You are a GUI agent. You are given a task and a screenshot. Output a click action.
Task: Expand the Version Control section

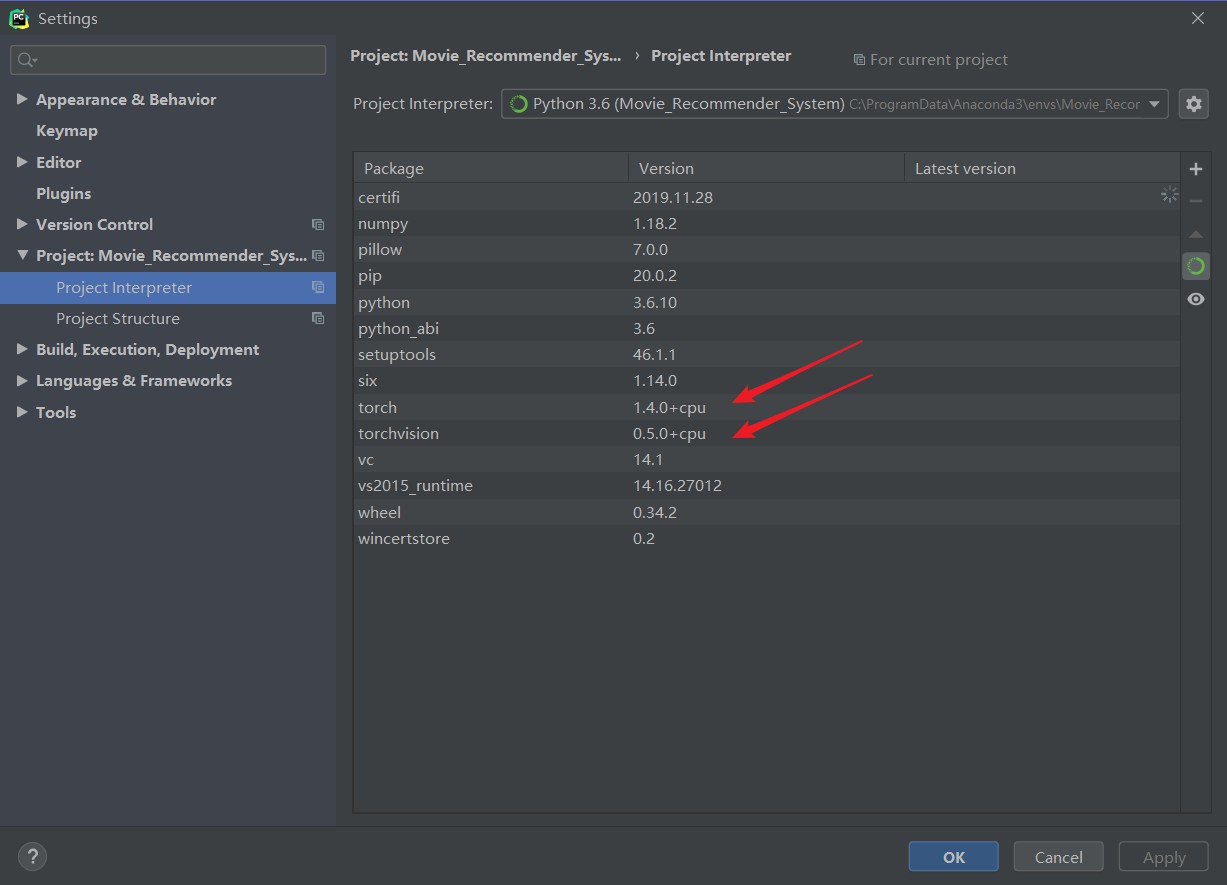(22, 224)
